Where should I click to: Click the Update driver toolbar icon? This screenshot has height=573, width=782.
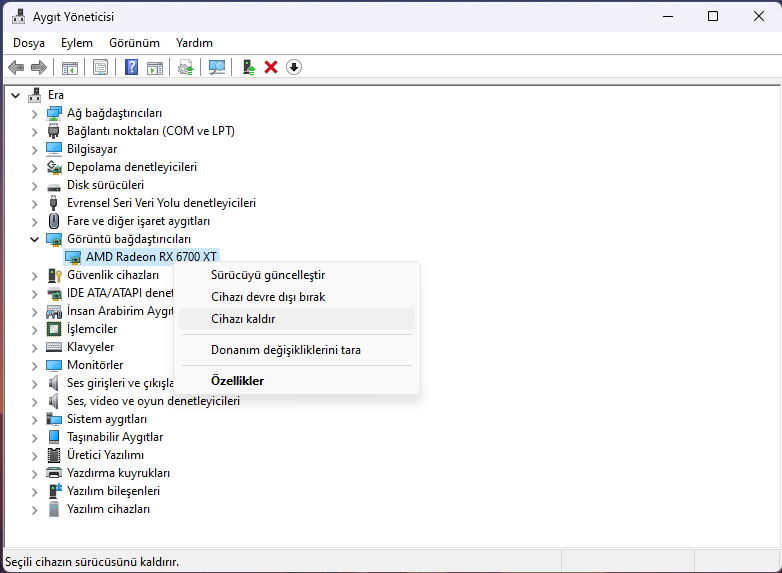(186, 67)
